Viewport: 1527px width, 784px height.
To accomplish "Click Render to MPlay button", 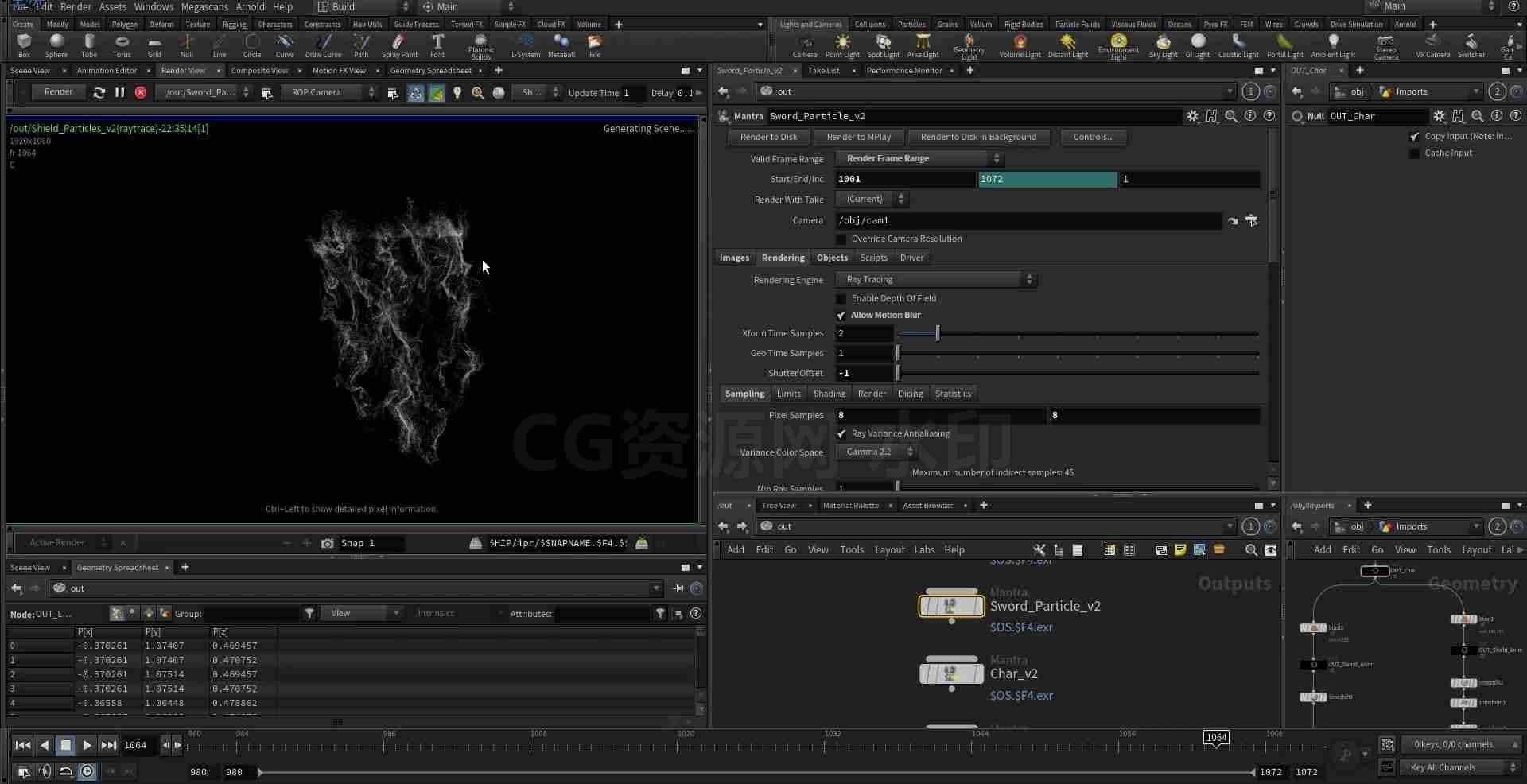I will (x=859, y=137).
